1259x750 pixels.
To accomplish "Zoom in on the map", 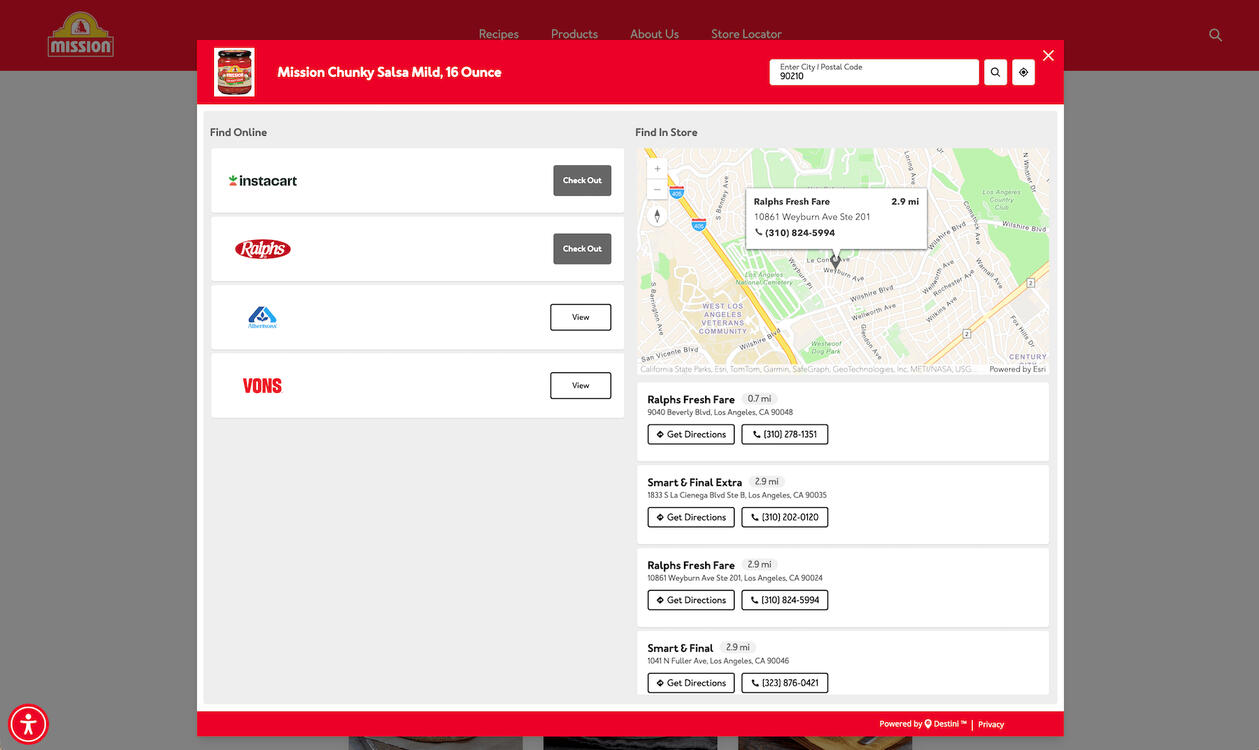I will point(657,169).
